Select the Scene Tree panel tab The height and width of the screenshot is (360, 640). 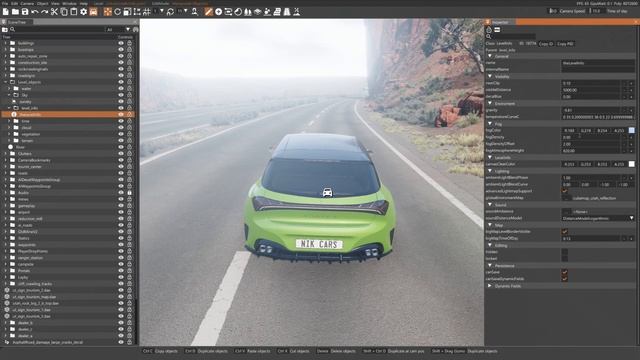tap(18, 22)
